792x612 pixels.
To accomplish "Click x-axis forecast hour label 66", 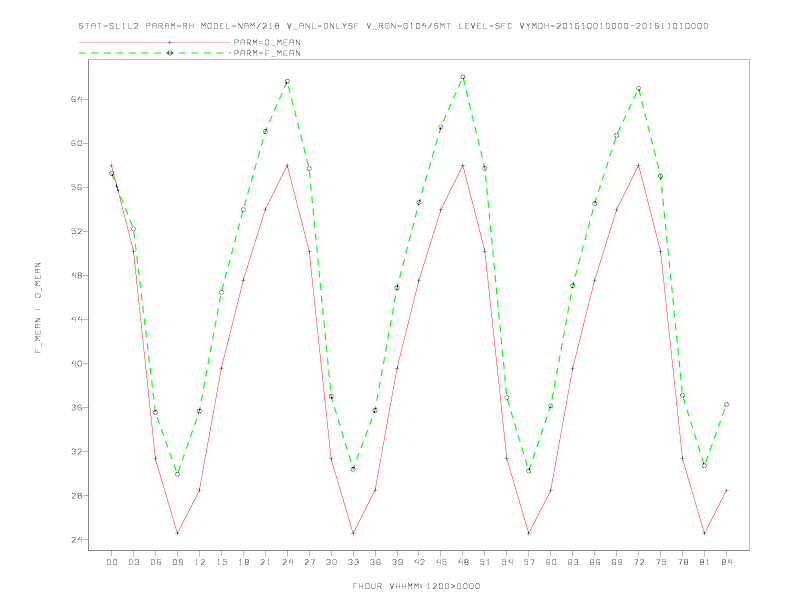I will pos(595,562).
